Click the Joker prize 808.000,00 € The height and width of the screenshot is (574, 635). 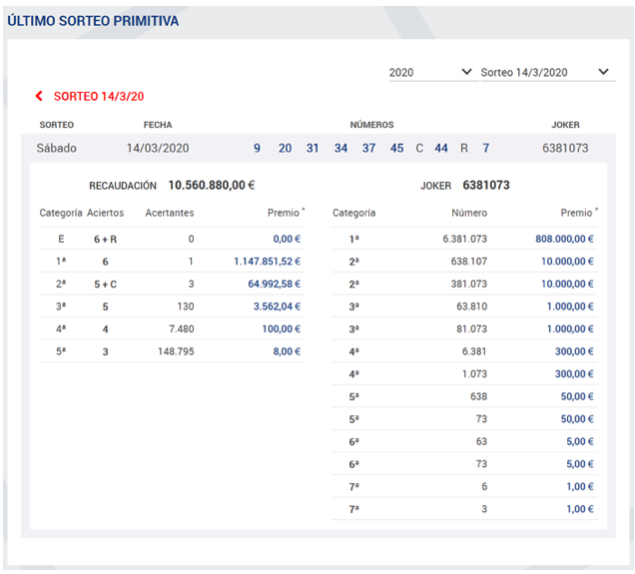point(565,239)
